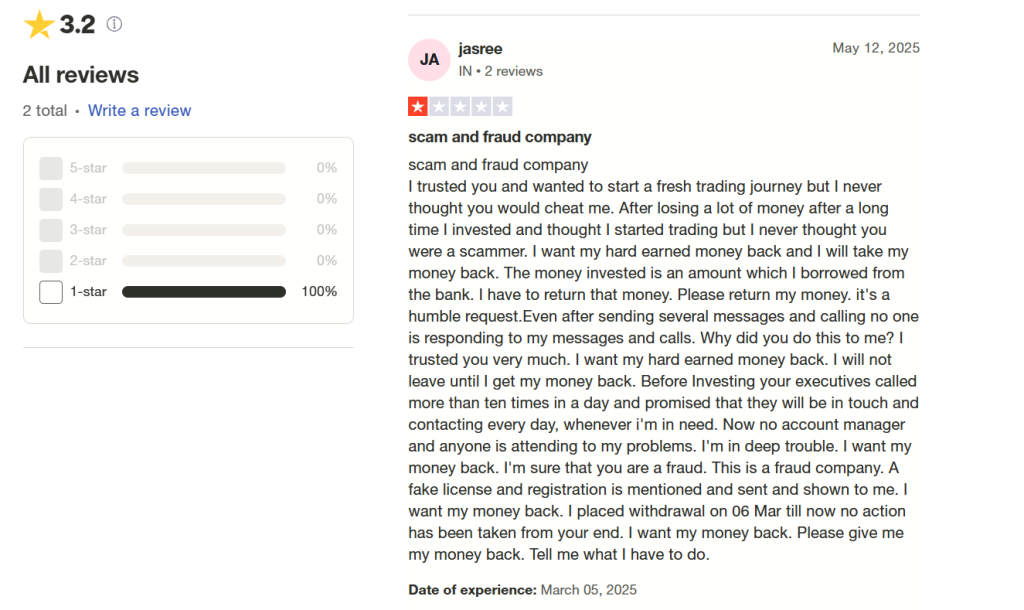Click the yellow rating star icon
This screenshot has width=1024, height=610.
click(39, 24)
